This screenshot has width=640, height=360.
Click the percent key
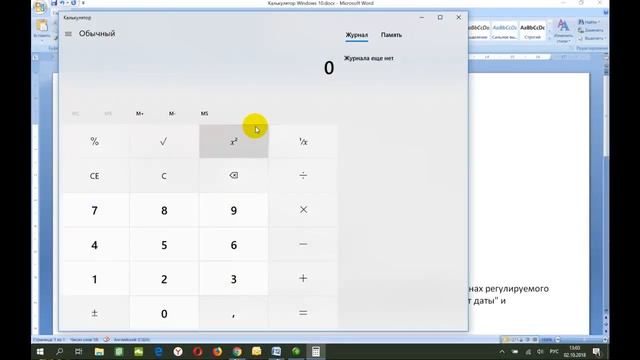point(95,141)
